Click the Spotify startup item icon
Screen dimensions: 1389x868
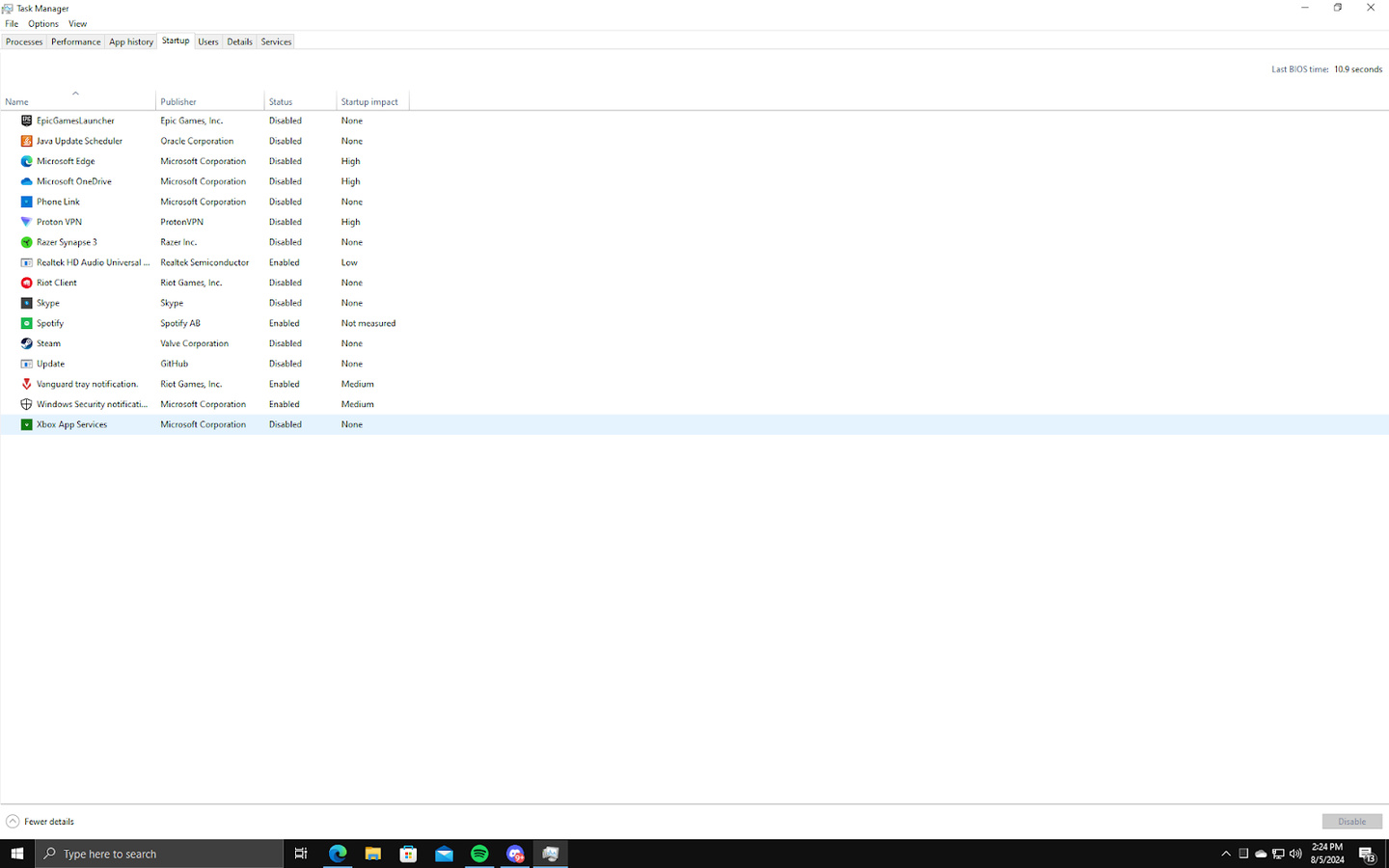(x=25, y=322)
